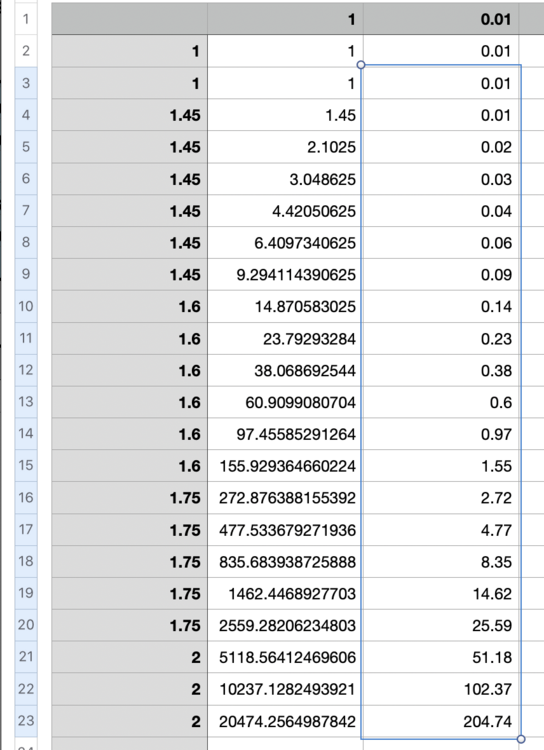Select the cell with value 6.4097340625
The image size is (544, 750).
click(x=285, y=243)
